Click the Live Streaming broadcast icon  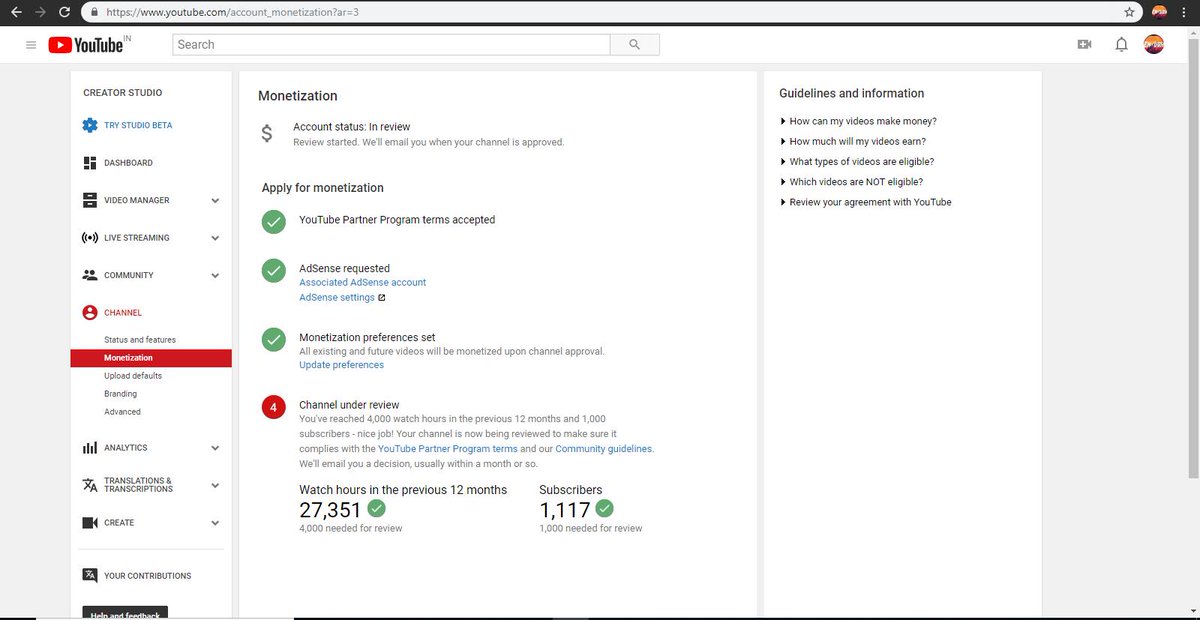click(90, 238)
